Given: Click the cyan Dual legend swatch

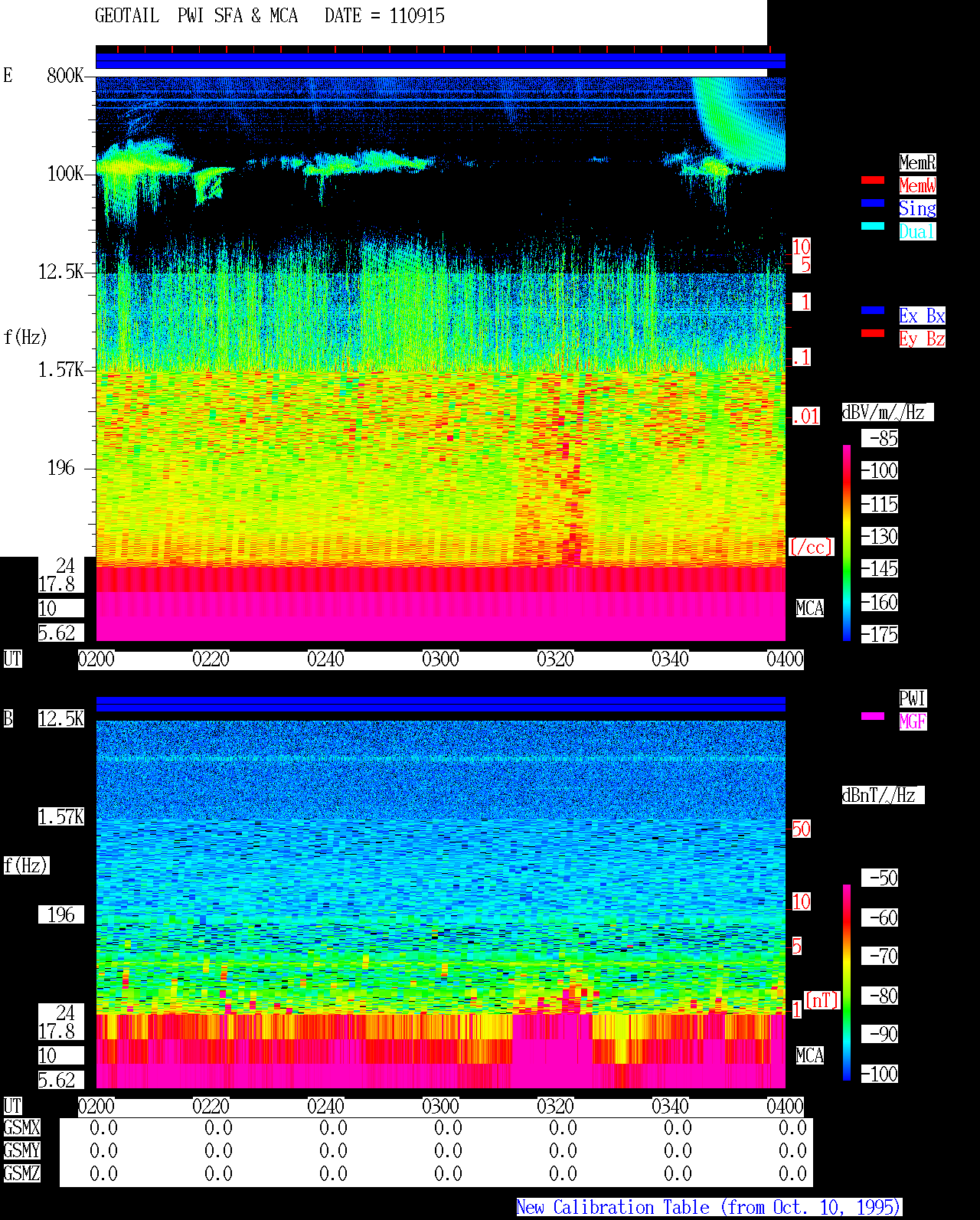Looking at the screenshot, I should coord(873,226).
